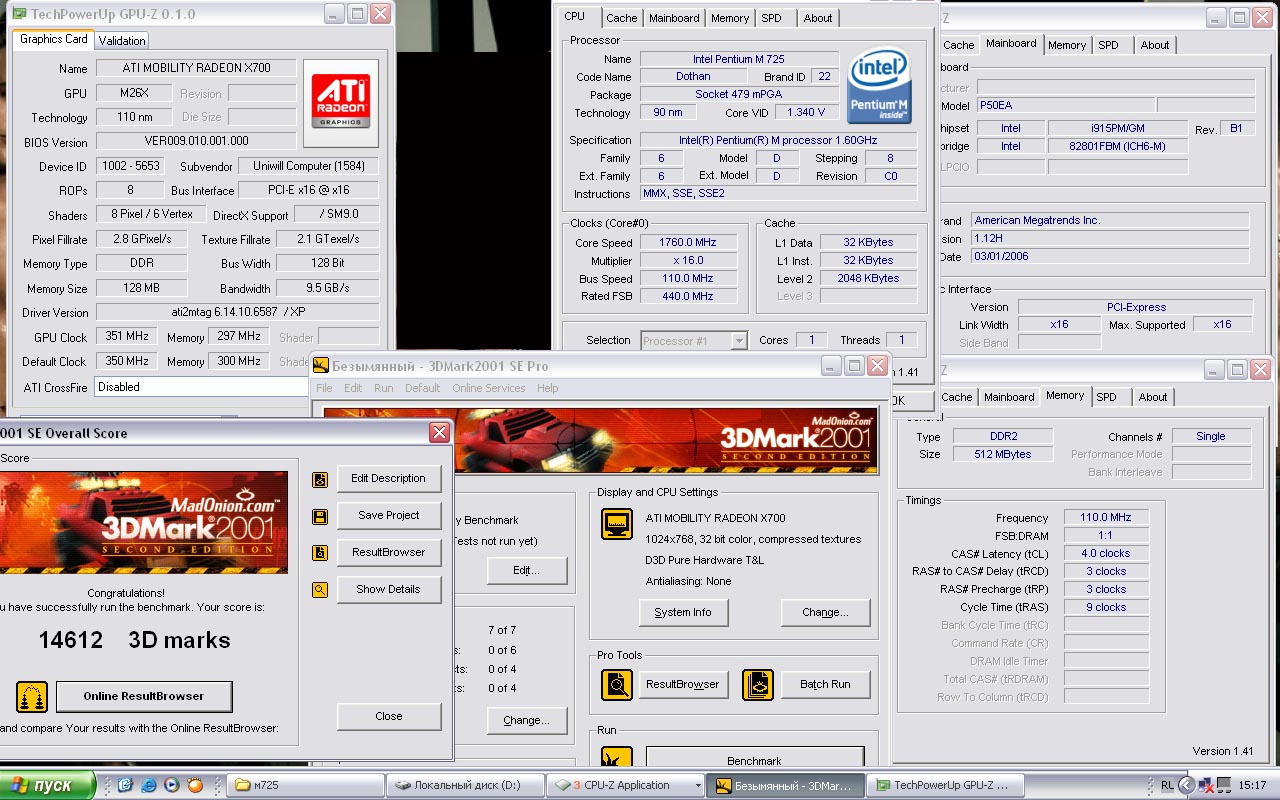Click the network tray icon with red X
The width and height of the screenshot is (1280, 800).
click(x=1206, y=786)
